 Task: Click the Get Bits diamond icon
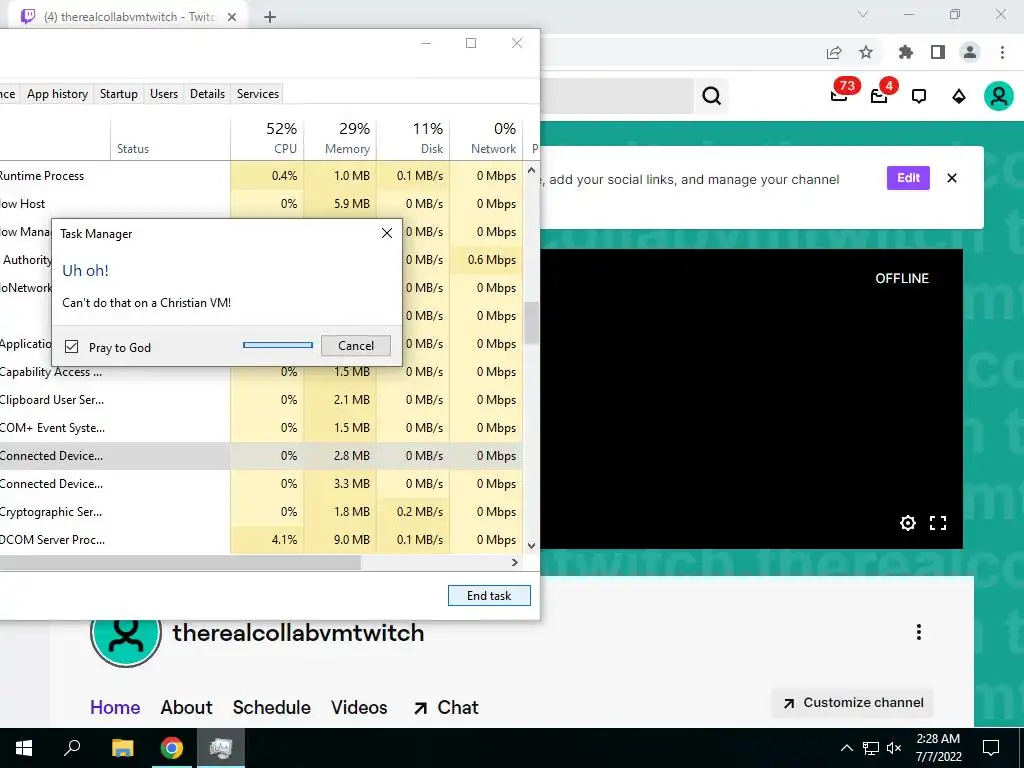coord(959,97)
